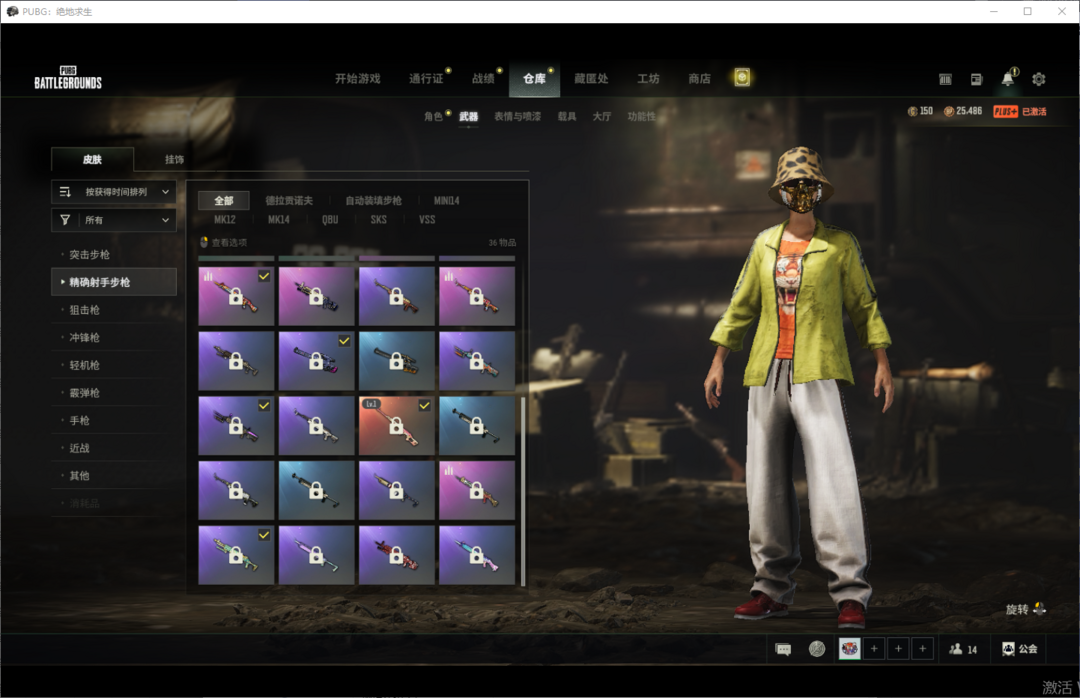
Task: Select last skin tile in bottom row
Action: tap(477, 555)
